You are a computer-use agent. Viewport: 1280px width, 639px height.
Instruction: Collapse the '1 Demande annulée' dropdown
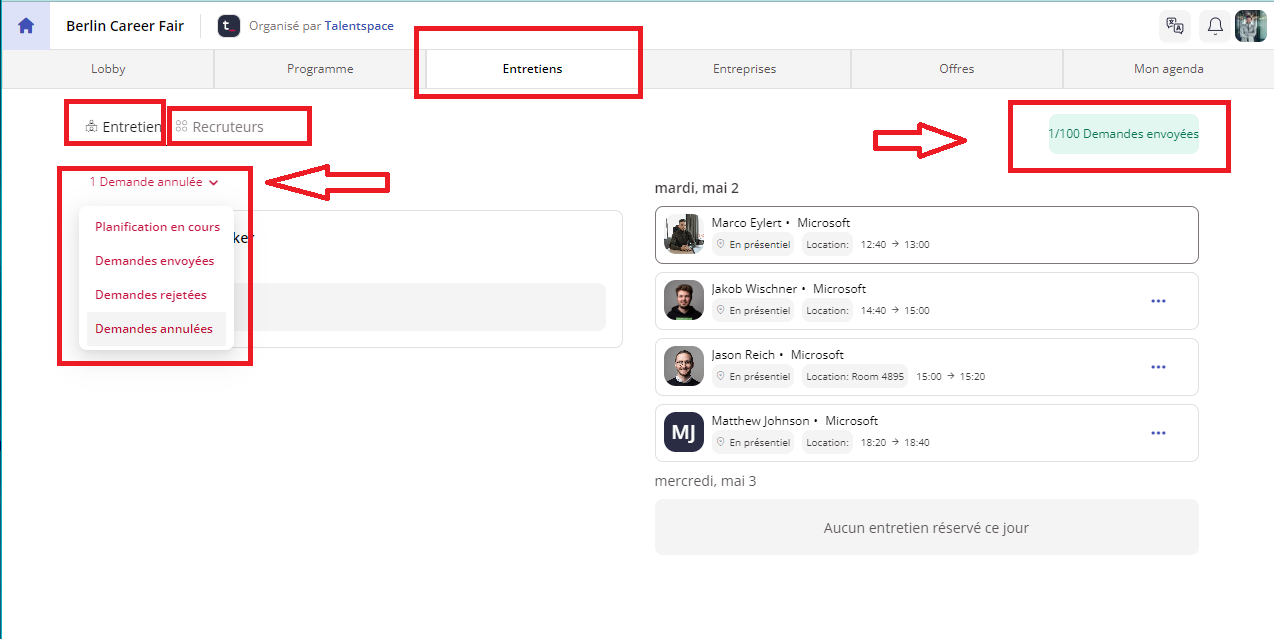tap(154, 182)
